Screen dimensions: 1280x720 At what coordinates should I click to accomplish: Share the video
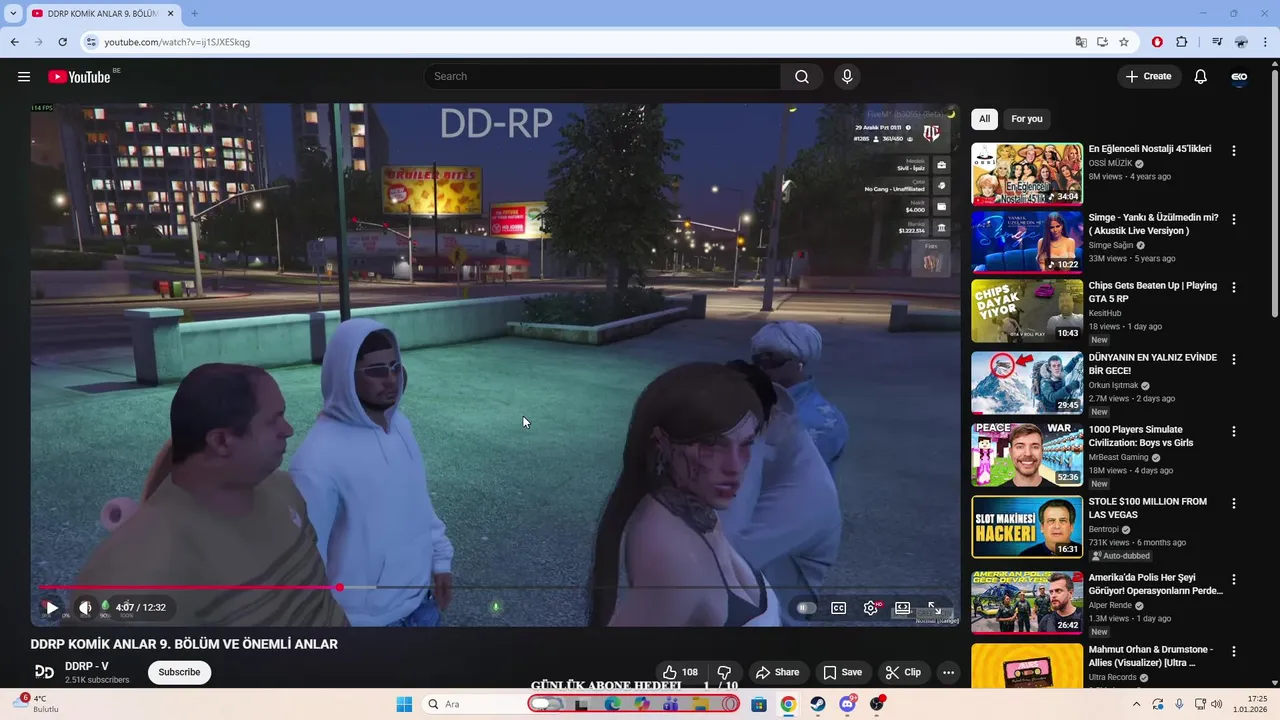(x=777, y=672)
